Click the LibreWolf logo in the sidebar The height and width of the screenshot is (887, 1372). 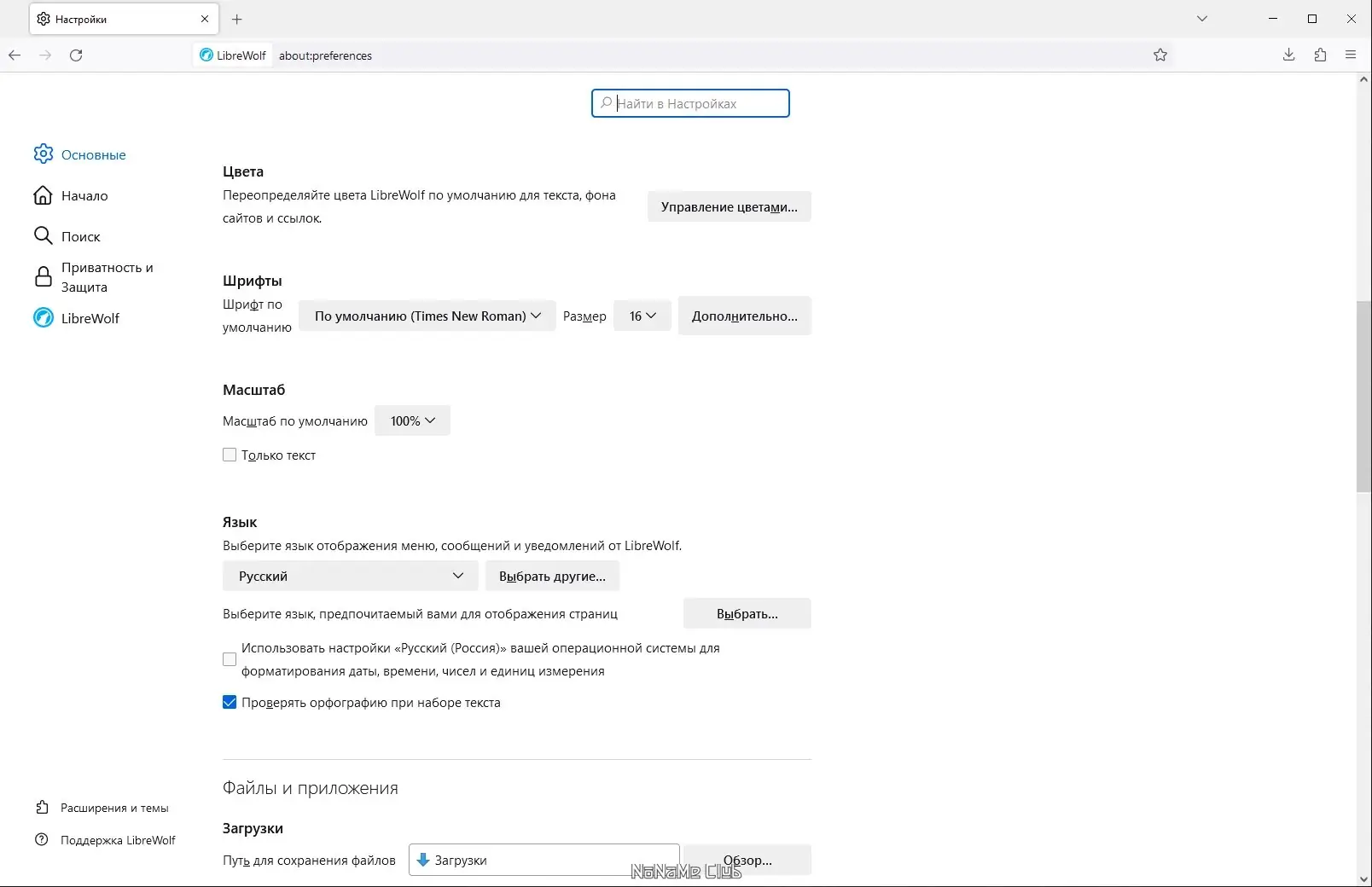pyautogui.click(x=44, y=318)
